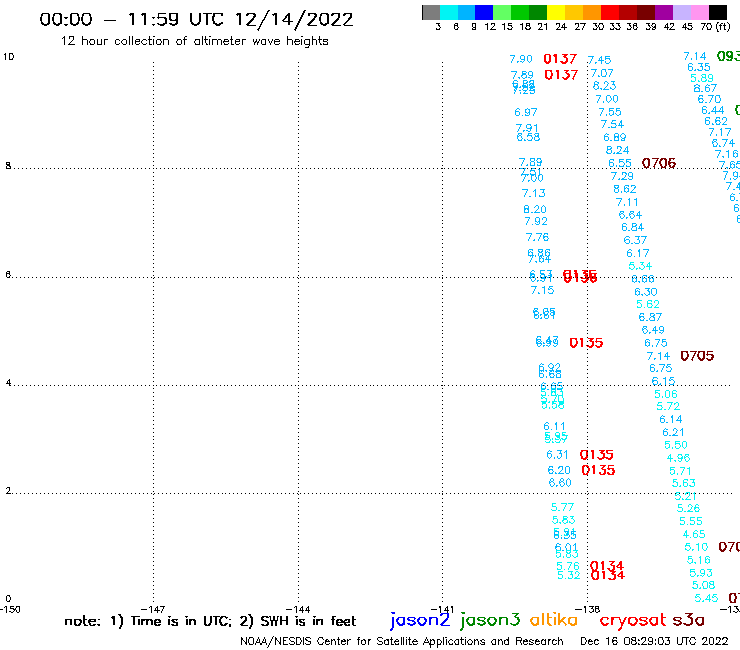
Task: Click the wave height value 5.32
Action: point(569,575)
